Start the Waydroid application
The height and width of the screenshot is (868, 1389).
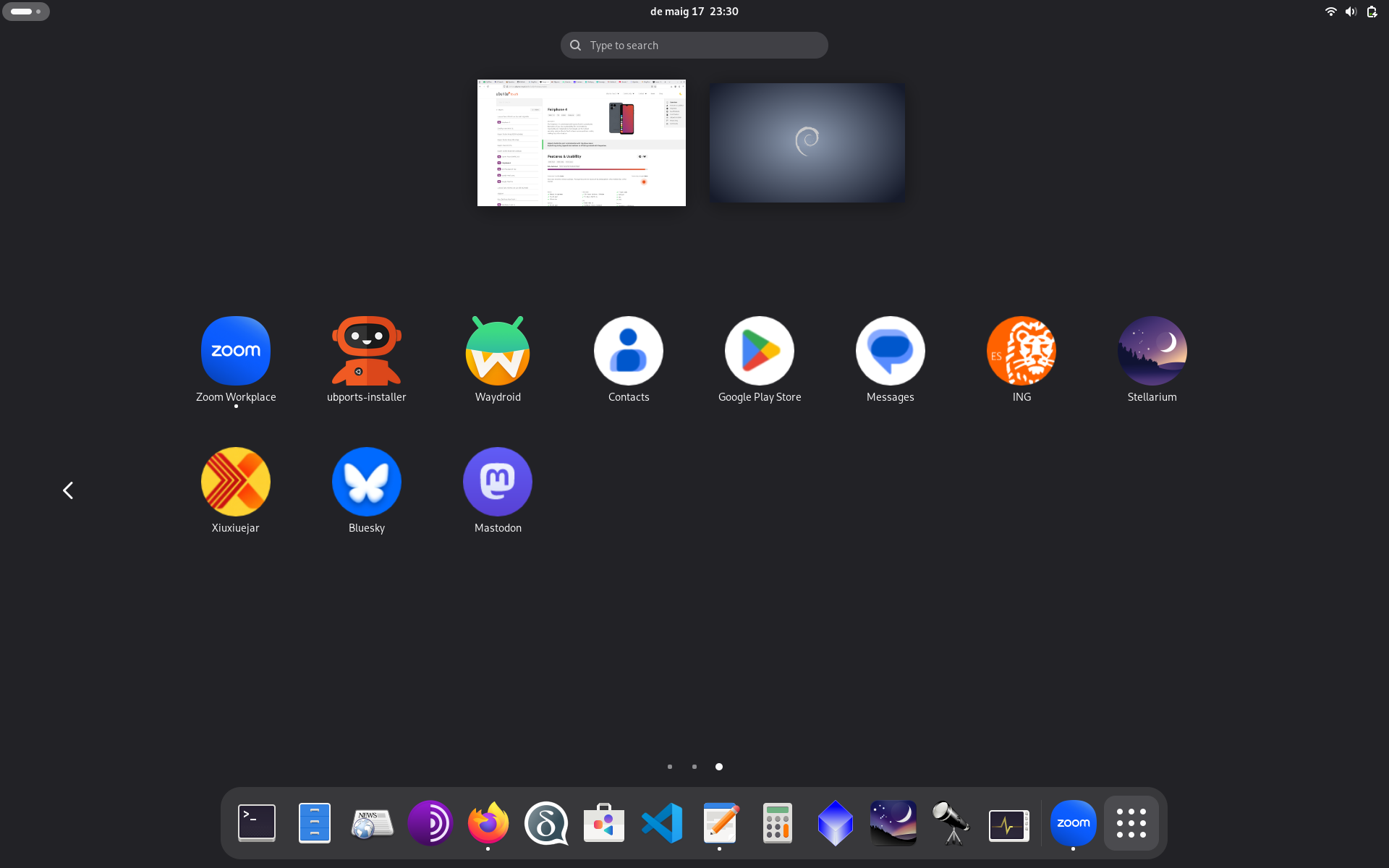pyautogui.click(x=498, y=359)
